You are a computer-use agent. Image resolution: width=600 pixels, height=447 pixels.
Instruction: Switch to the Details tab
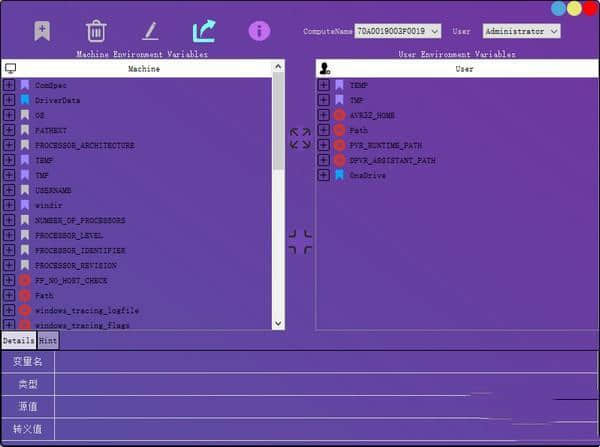pyautogui.click(x=18, y=341)
